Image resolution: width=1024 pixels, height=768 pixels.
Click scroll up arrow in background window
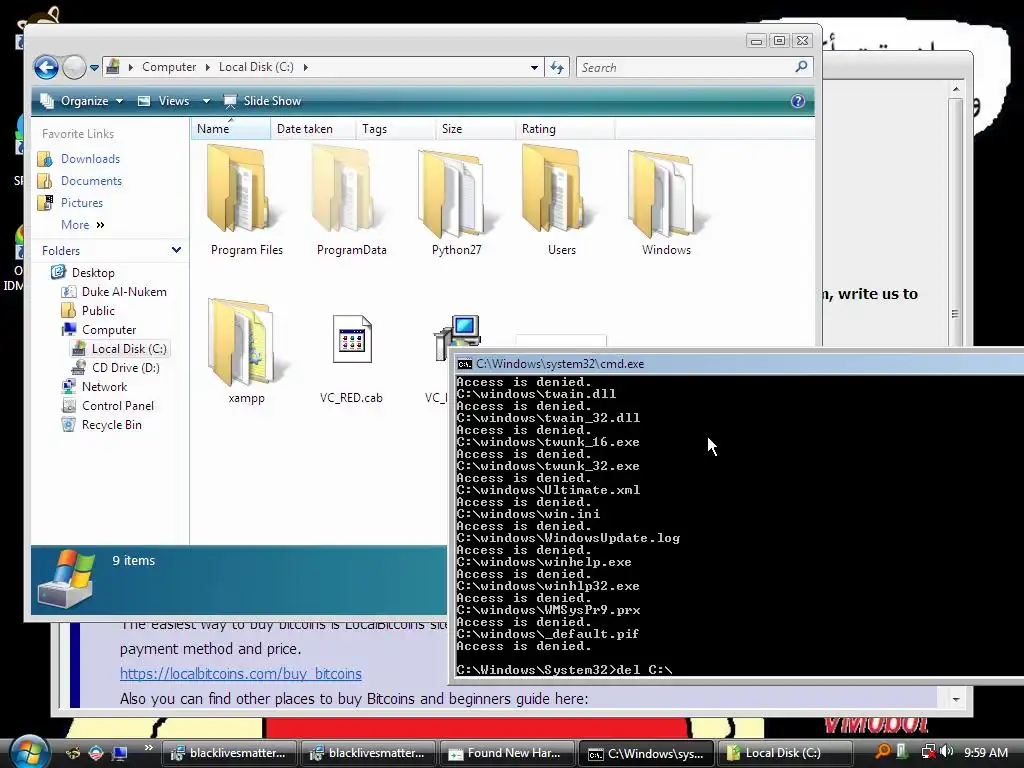[956, 89]
